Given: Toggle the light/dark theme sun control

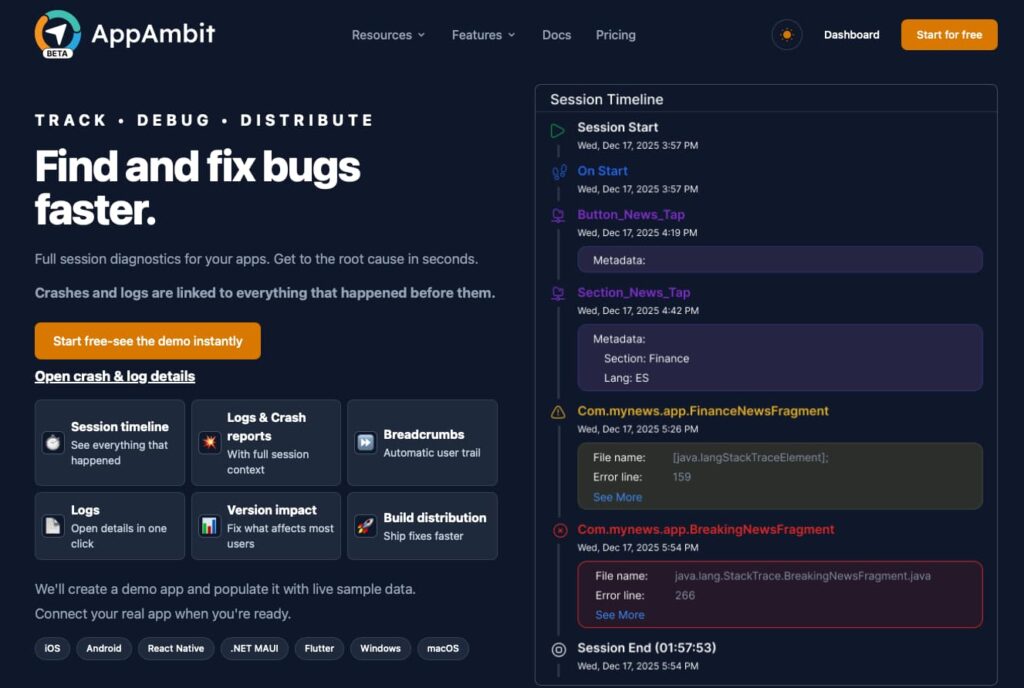Looking at the screenshot, I should click(787, 34).
